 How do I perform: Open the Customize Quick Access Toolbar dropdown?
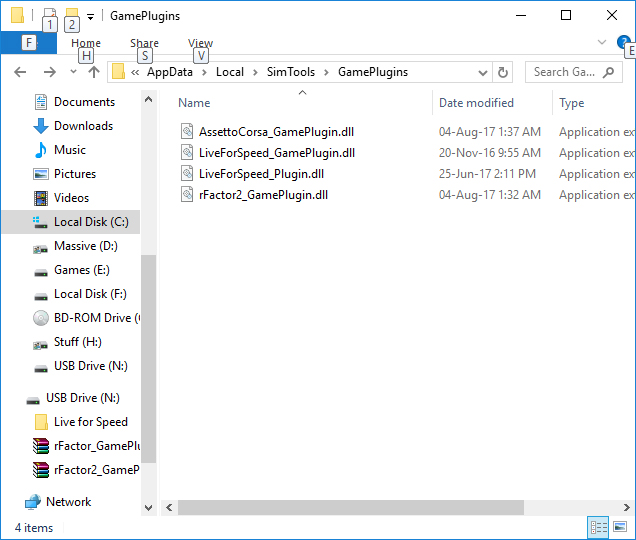click(x=90, y=17)
